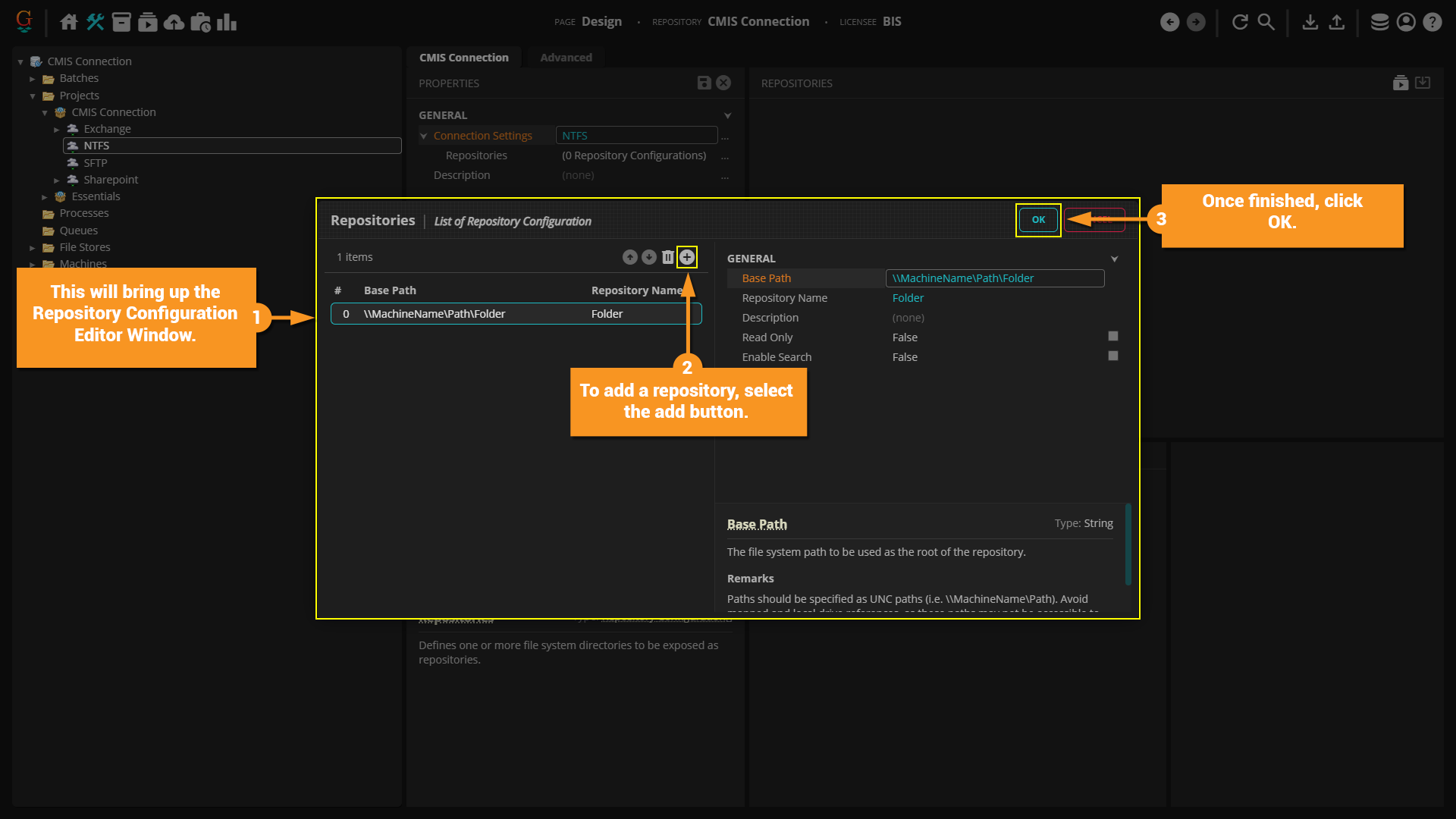Screen dimensions: 1456x819
Task: Click the refresh icon in top bar
Action: pyautogui.click(x=1240, y=22)
